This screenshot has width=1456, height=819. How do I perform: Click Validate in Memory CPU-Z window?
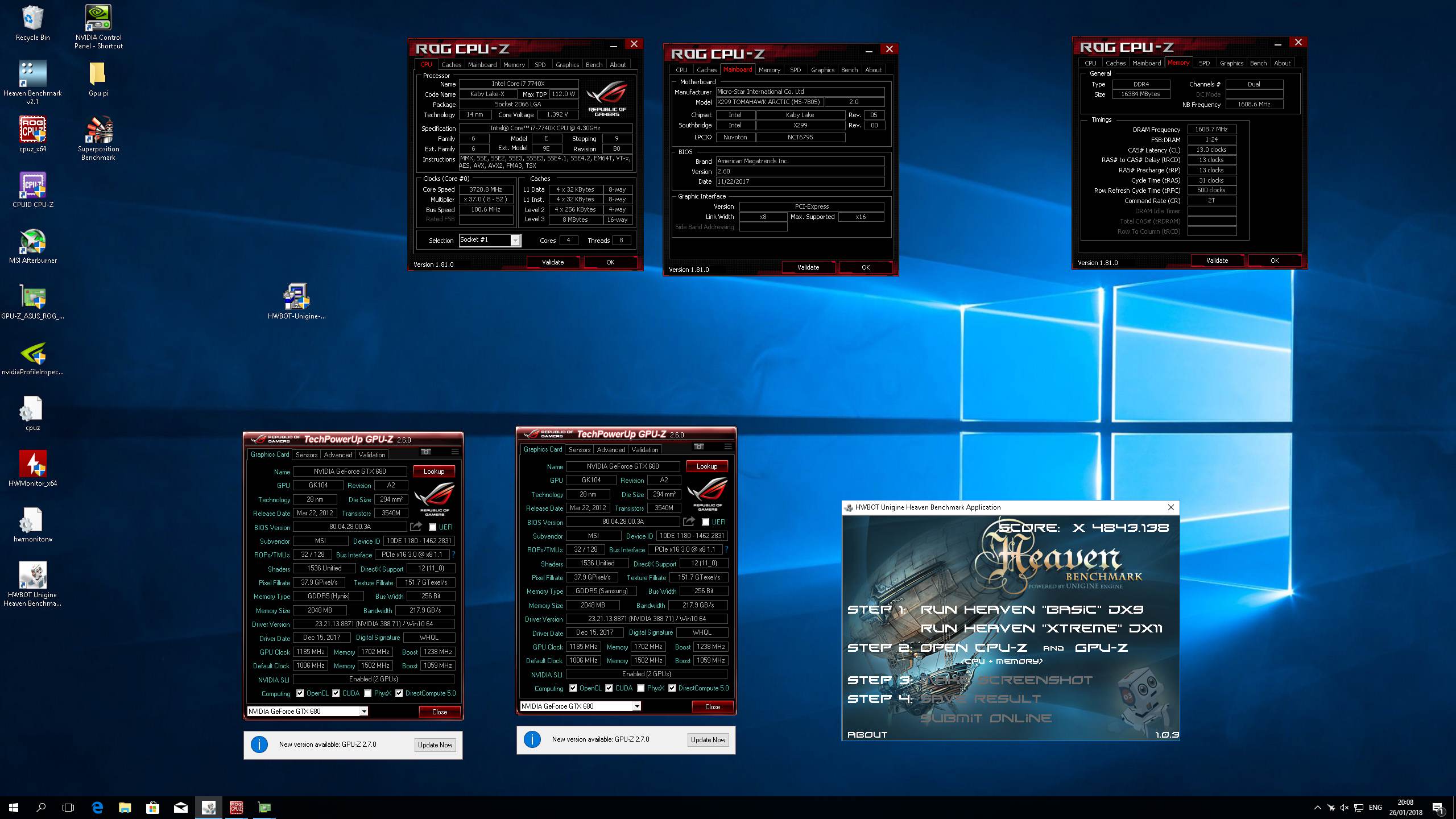[x=1217, y=260]
